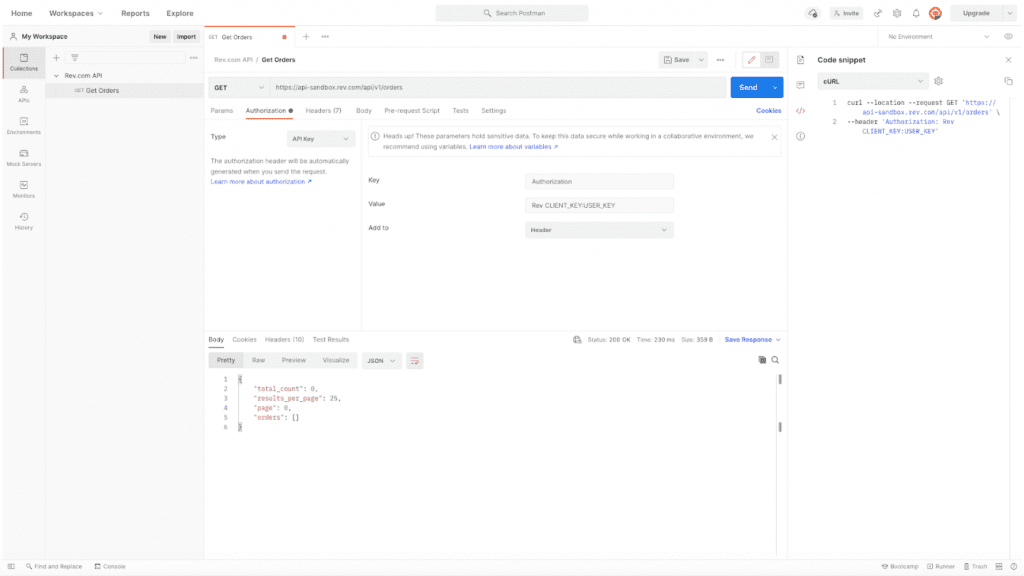The height and width of the screenshot is (576, 1024).
Task: Open the settings gear in top bar
Action: pyautogui.click(x=897, y=13)
